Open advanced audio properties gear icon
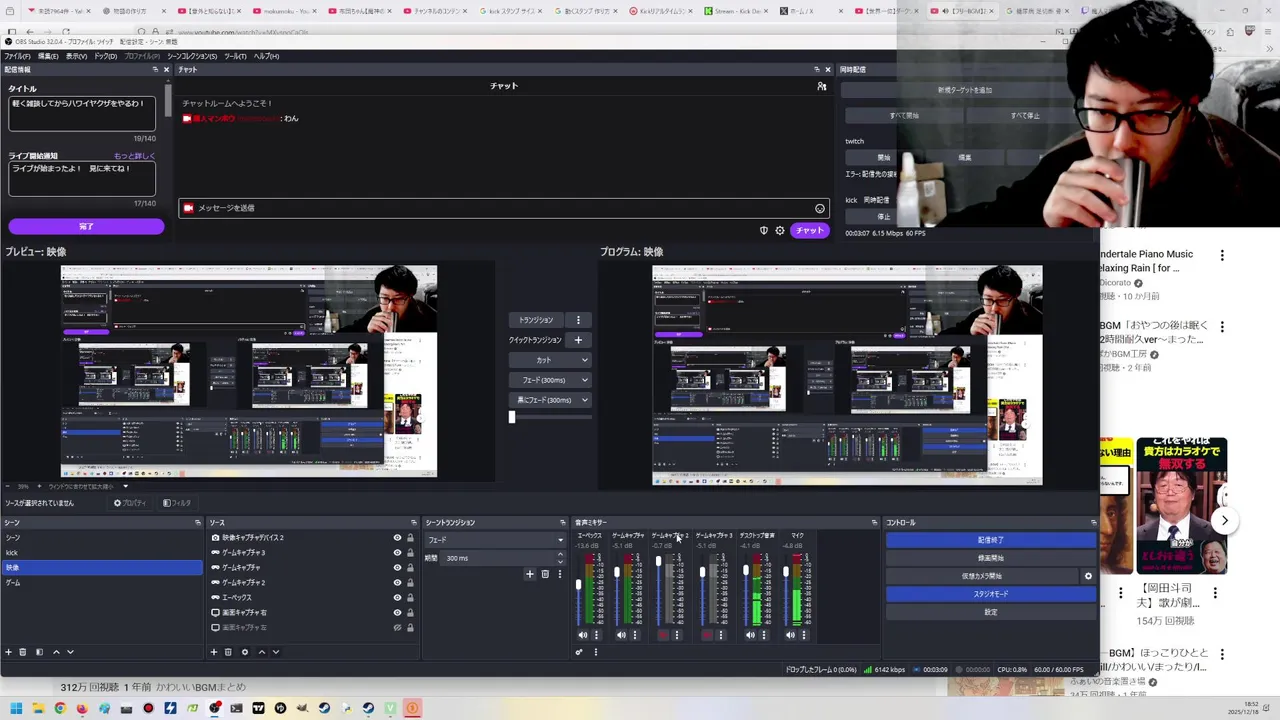Screen dimensions: 1280x720 click(578, 652)
